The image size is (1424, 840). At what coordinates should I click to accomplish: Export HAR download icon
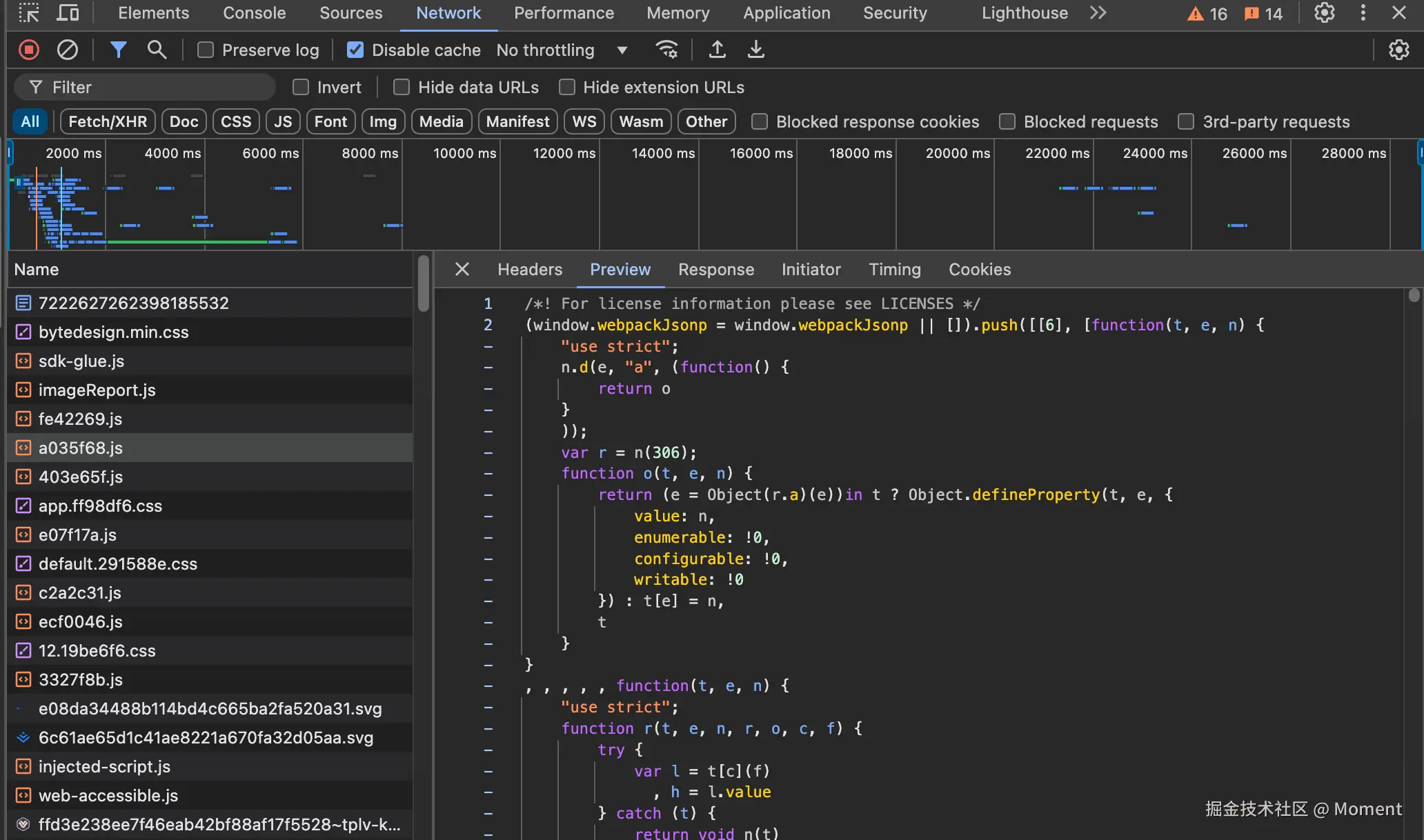(x=756, y=50)
